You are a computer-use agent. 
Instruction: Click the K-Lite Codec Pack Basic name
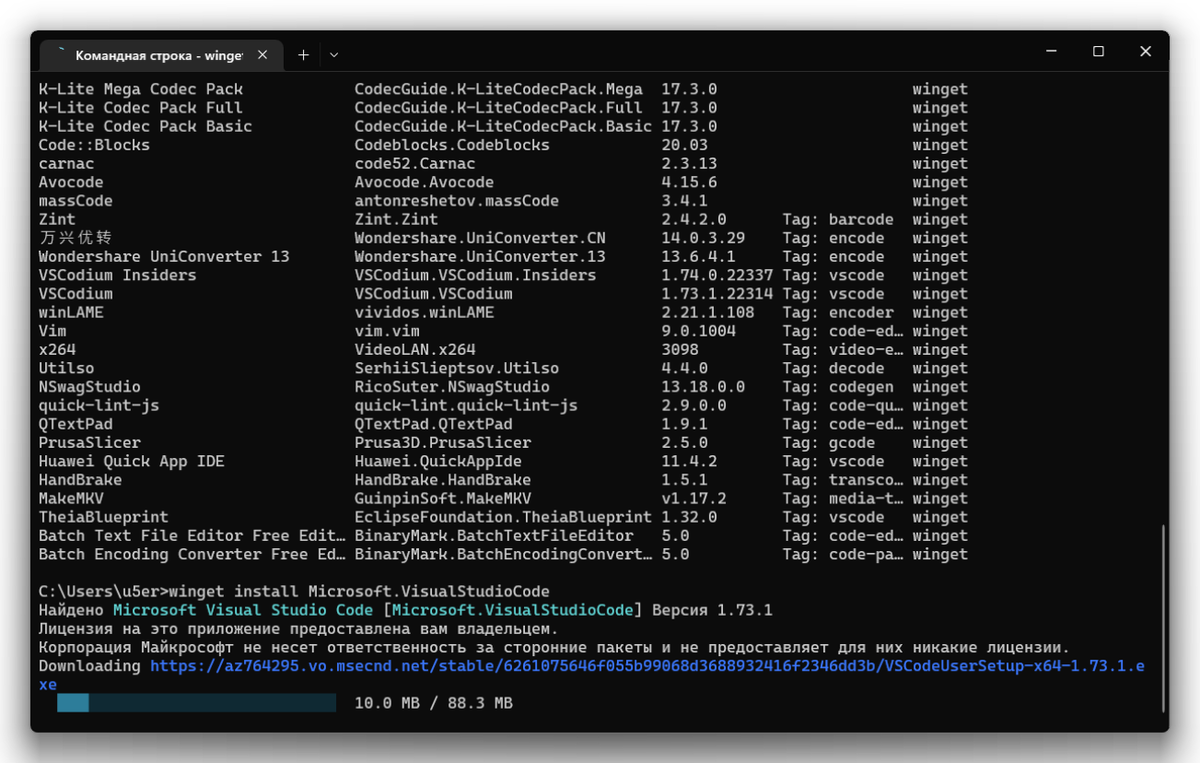(145, 126)
